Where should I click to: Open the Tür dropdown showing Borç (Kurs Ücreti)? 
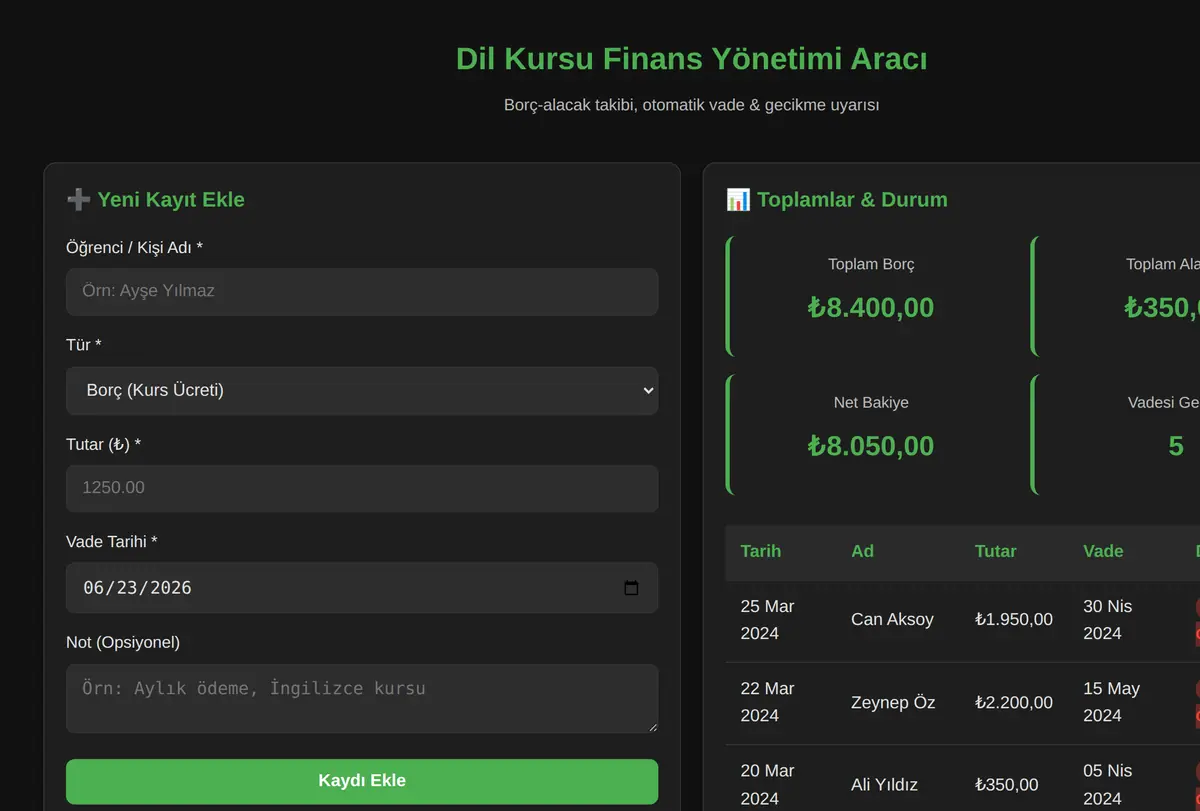click(x=362, y=390)
